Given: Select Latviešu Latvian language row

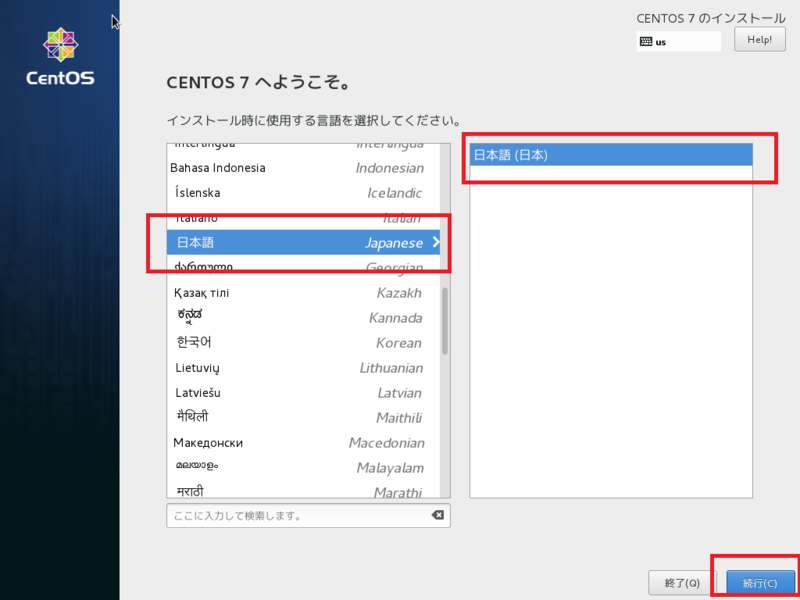Looking at the screenshot, I should point(304,393).
